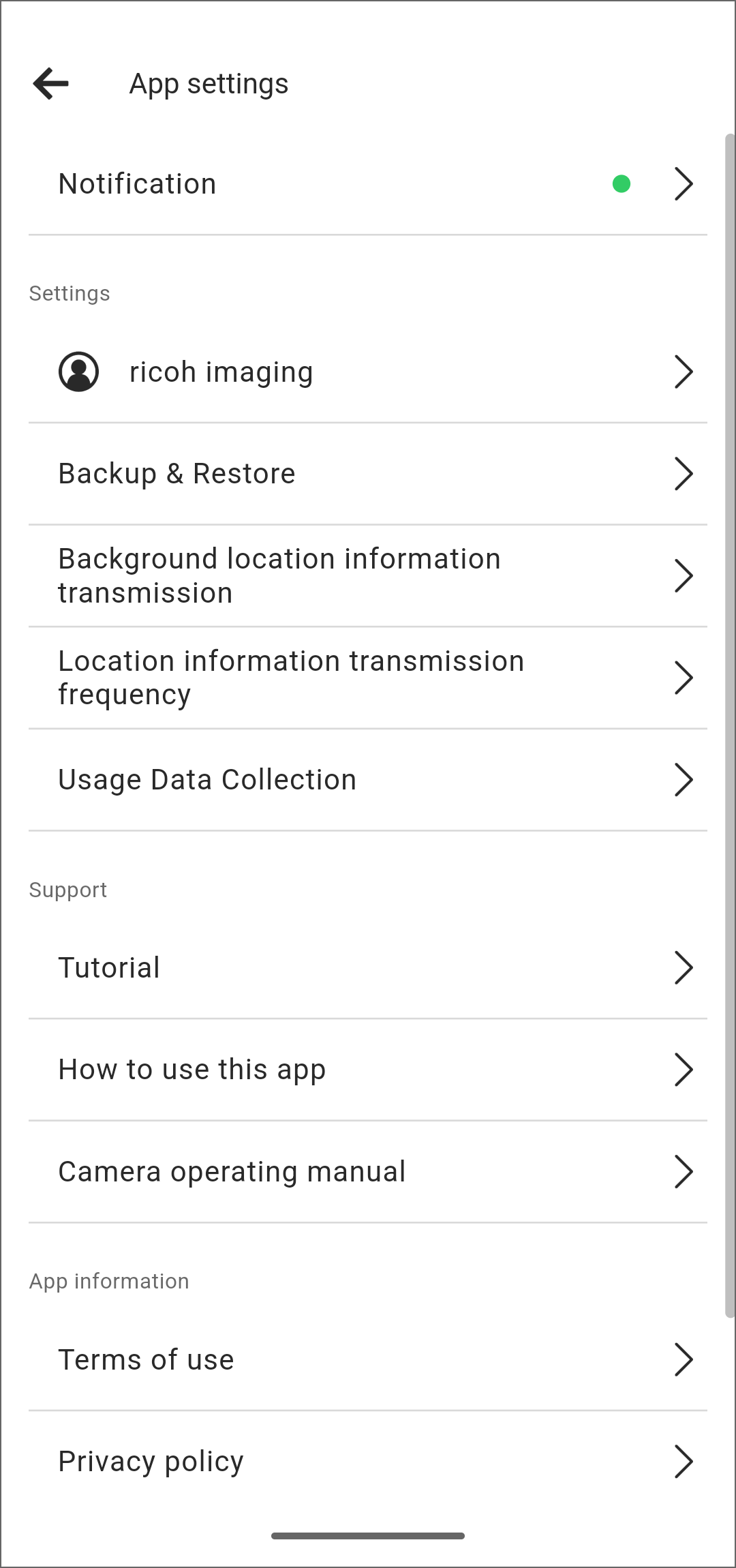Click the Terms of use chevron arrow
Image resolution: width=736 pixels, height=1568 pixels.
[x=684, y=1359]
